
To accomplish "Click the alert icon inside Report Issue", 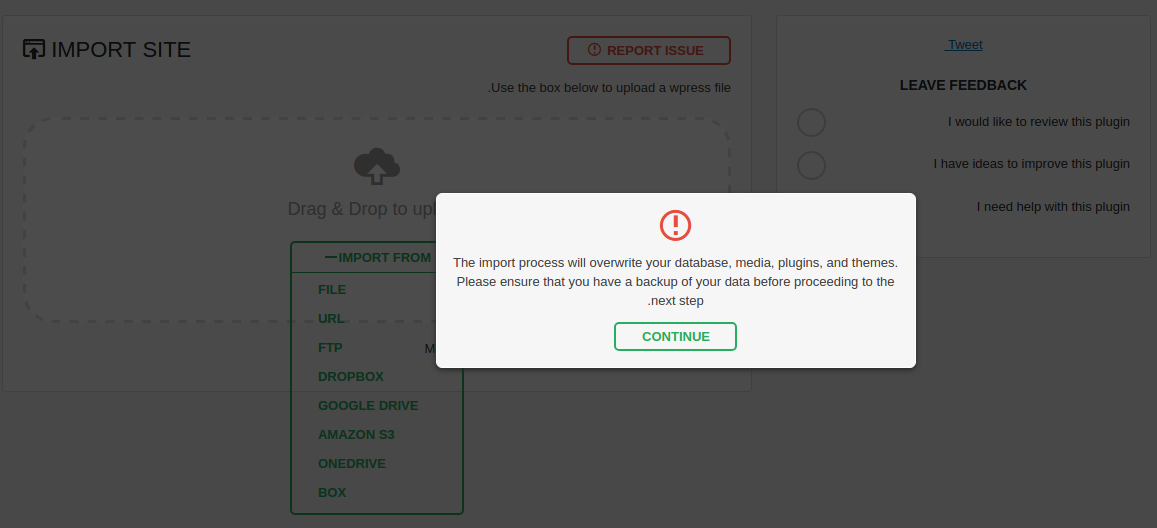I will [594, 49].
